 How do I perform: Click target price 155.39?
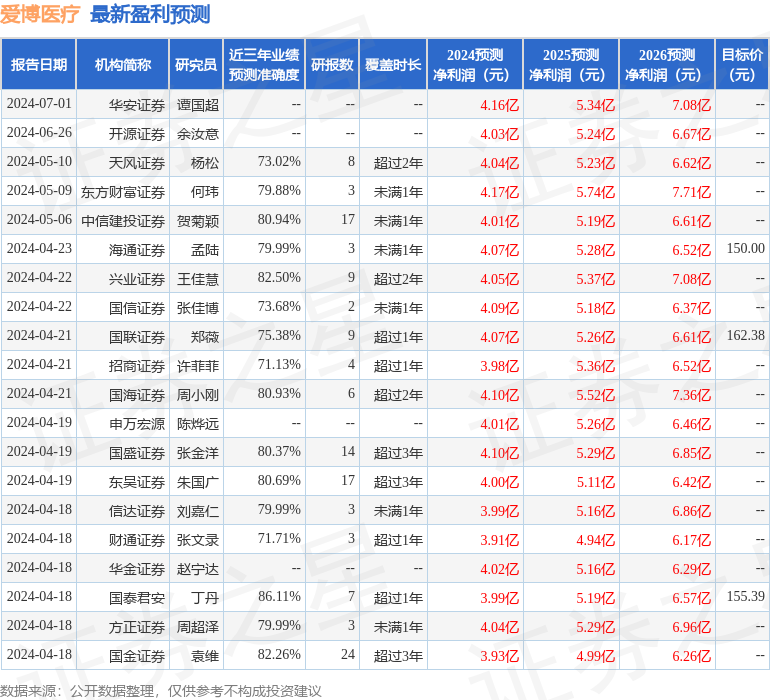point(745,596)
